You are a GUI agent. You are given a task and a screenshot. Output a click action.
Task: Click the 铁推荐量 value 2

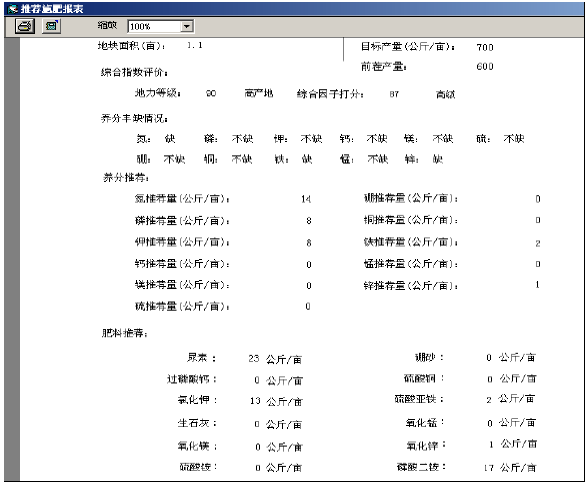(538, 243)
